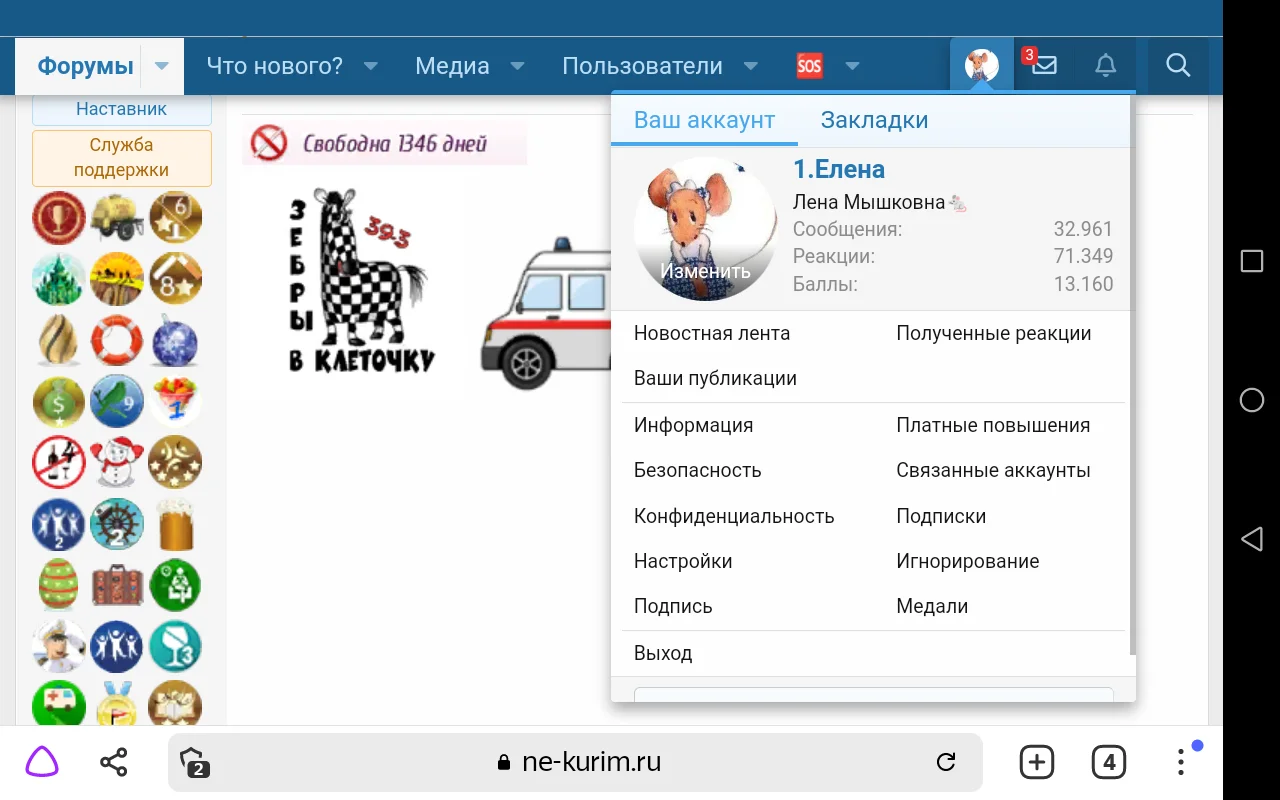Expand the Пользователи dropdown arrow
1280x800 pixels.
[x=751, y=65]
